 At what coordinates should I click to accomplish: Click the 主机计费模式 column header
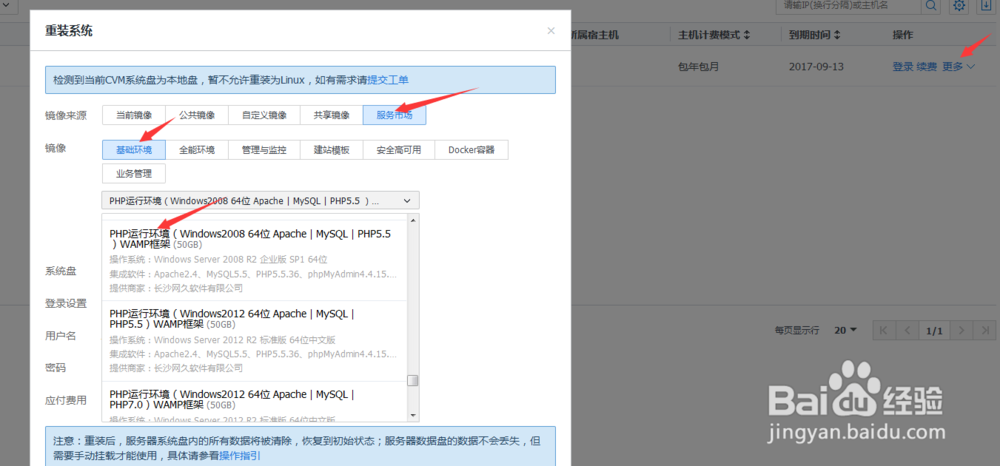pyautogui.click(x=709, y=34)
